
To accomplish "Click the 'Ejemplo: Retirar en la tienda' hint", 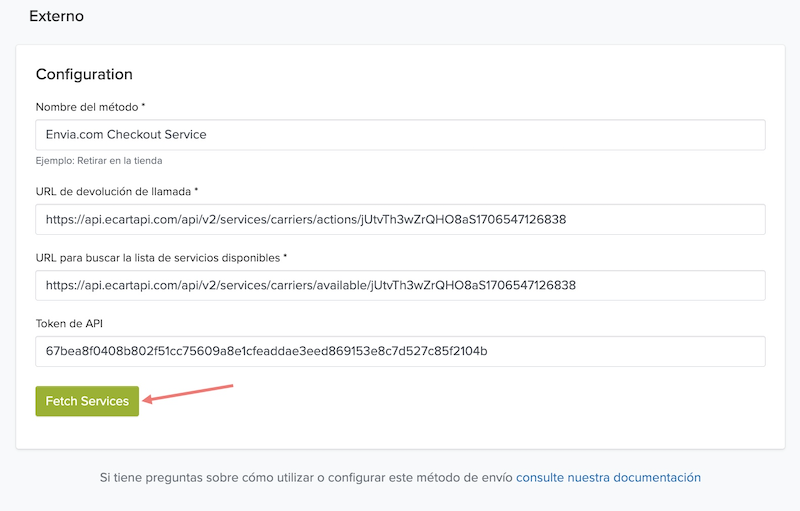I will pos(99,160).
